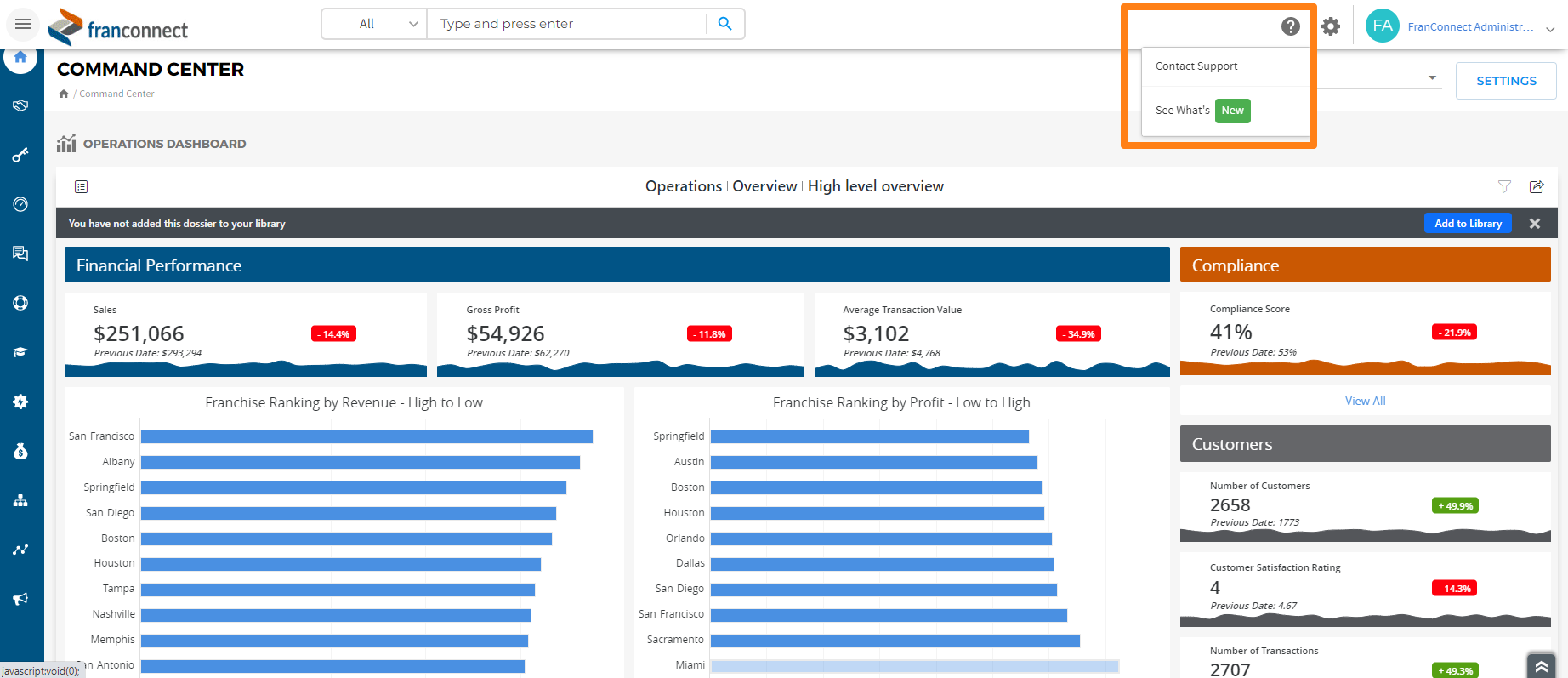Click the help question mark icon
Viewport: 1568px width, 678px height.
click(x=1290, y=26)
